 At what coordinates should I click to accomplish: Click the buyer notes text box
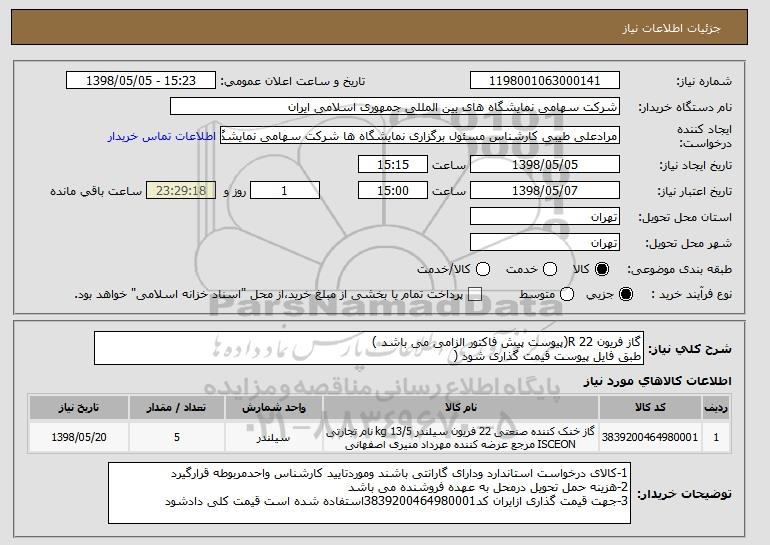pyautogui.click(x=369, y=492)
